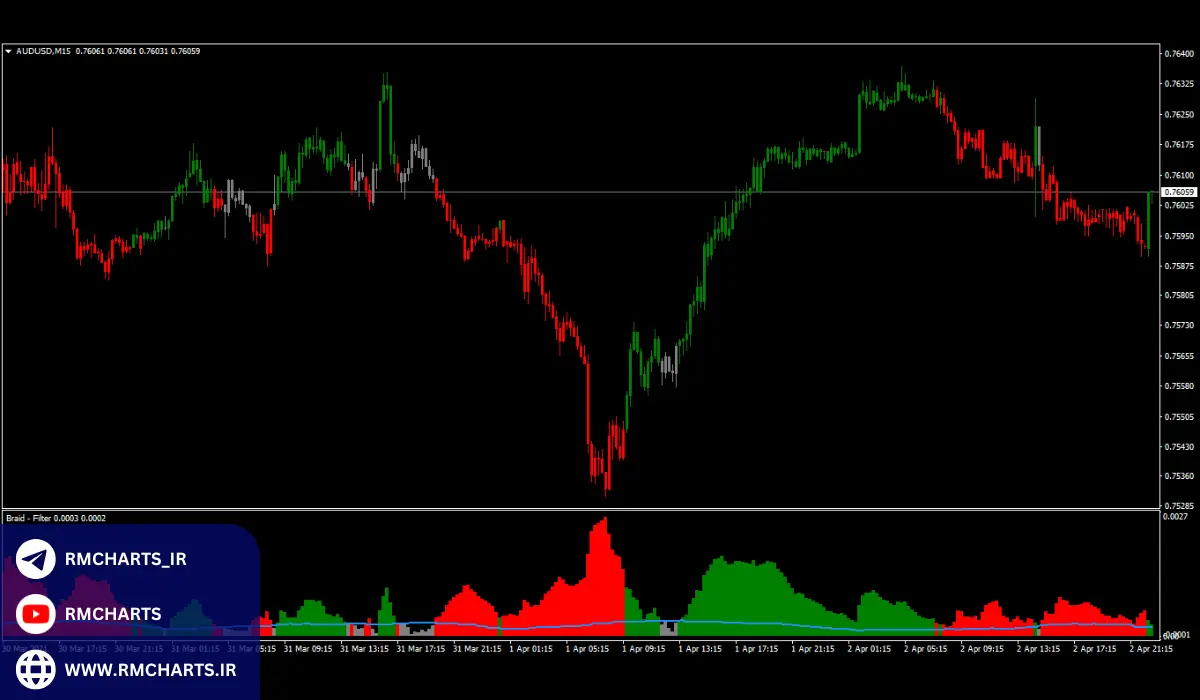Open the WWW.RMCHARTS.IR website link
This screenshot has width=1200, height=700.
[150, 668]
